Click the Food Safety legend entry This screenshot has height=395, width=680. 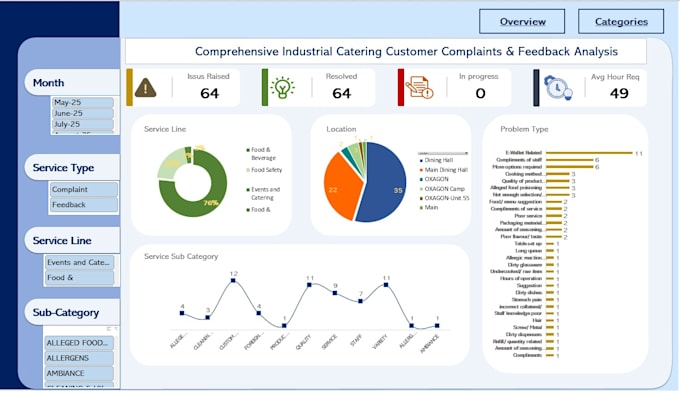(x=264, y=170)
